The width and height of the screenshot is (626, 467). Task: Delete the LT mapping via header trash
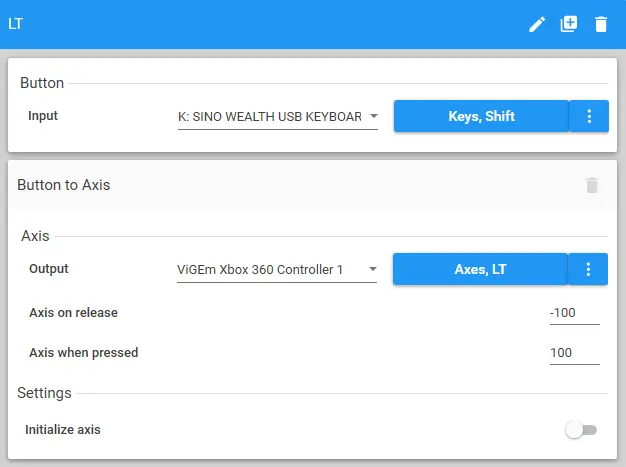pos(600,24)
